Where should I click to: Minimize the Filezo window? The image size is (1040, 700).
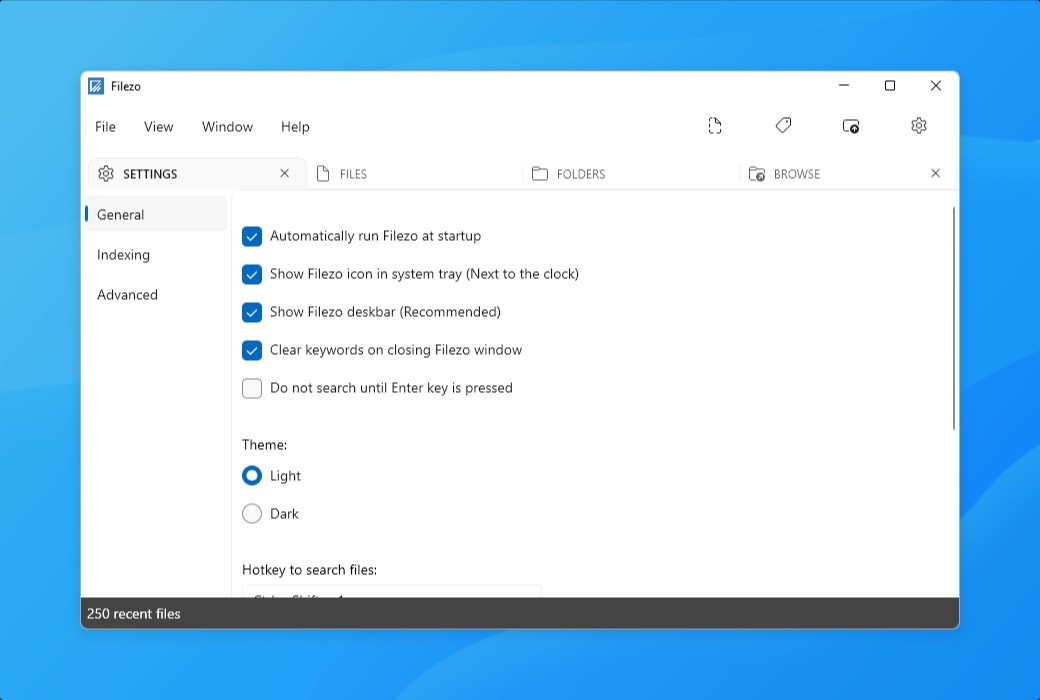[x=844, y=86]
